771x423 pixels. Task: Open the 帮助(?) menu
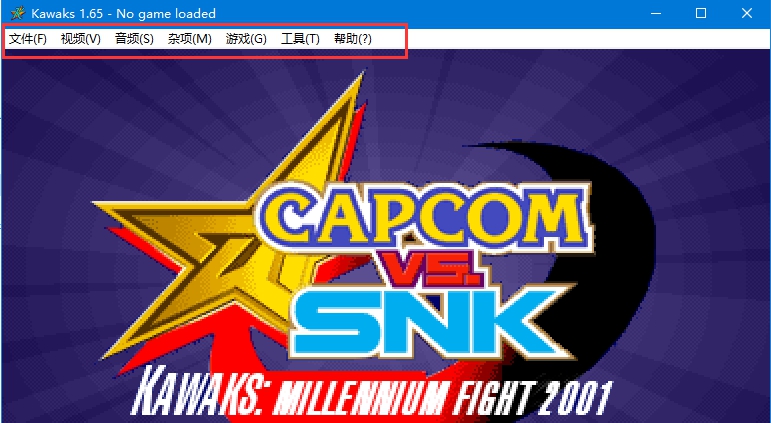click(353, 39)
